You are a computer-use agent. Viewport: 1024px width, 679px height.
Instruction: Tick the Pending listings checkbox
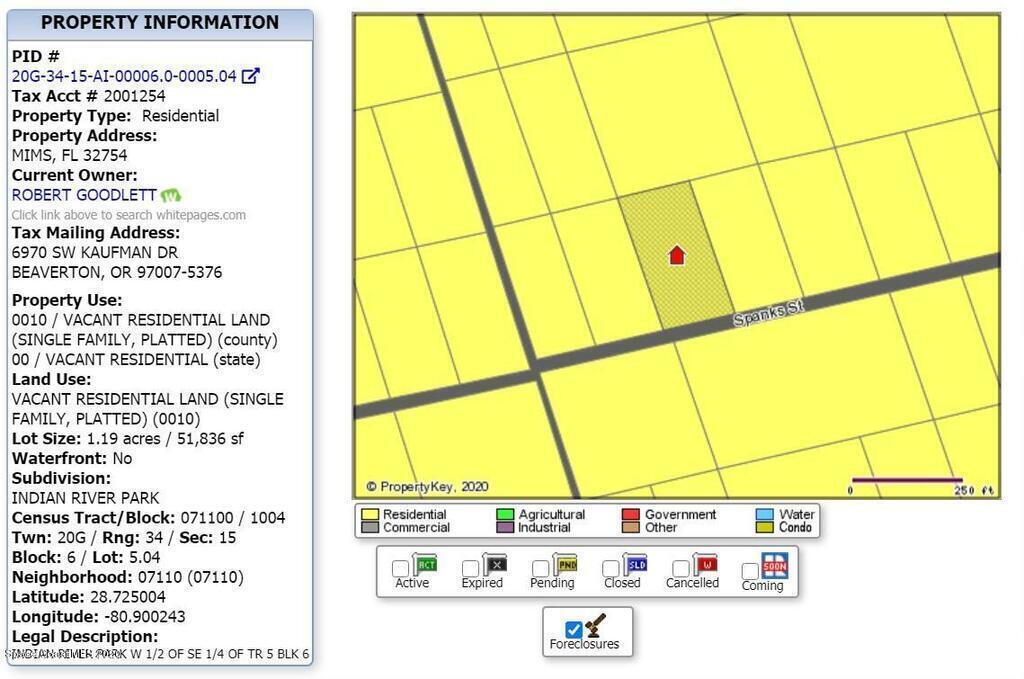point(540,569)
